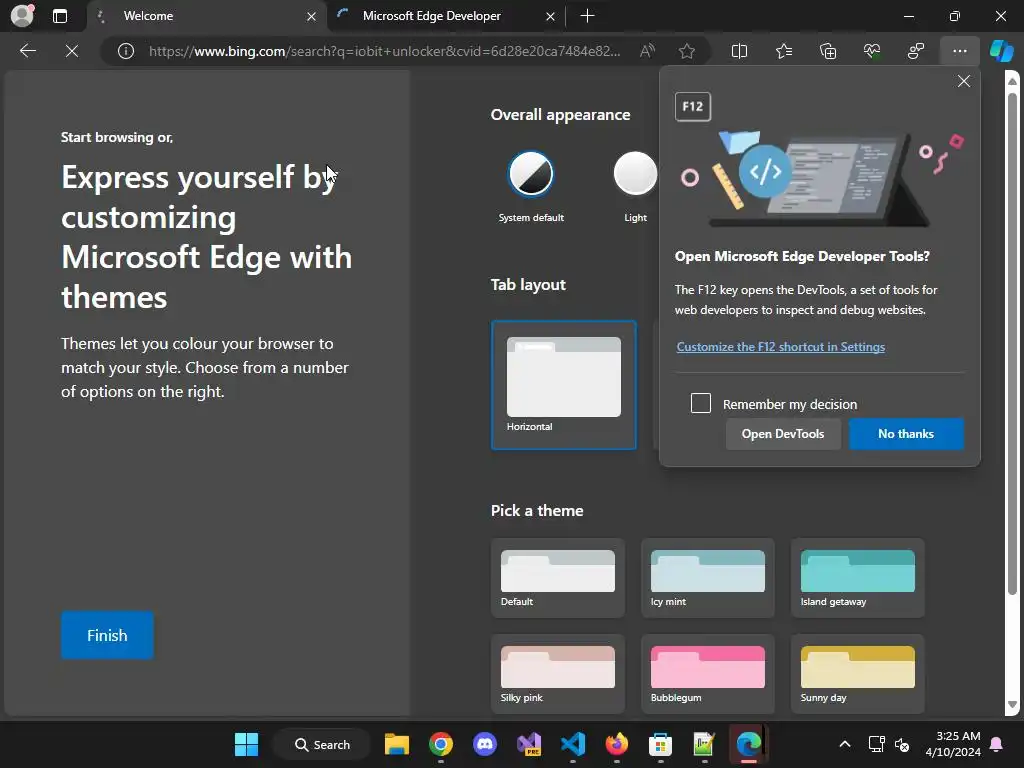
Task: Close the DevTools prompt popup
Action: click(x=963, y=81)
